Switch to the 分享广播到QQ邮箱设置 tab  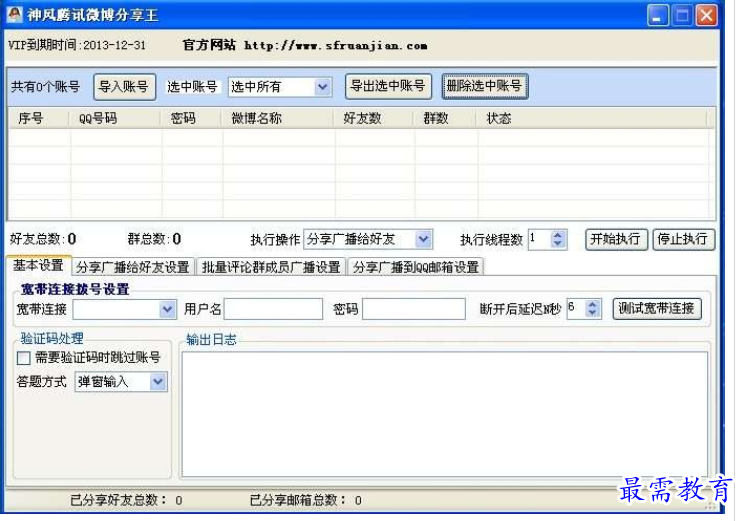coord(416,267)
